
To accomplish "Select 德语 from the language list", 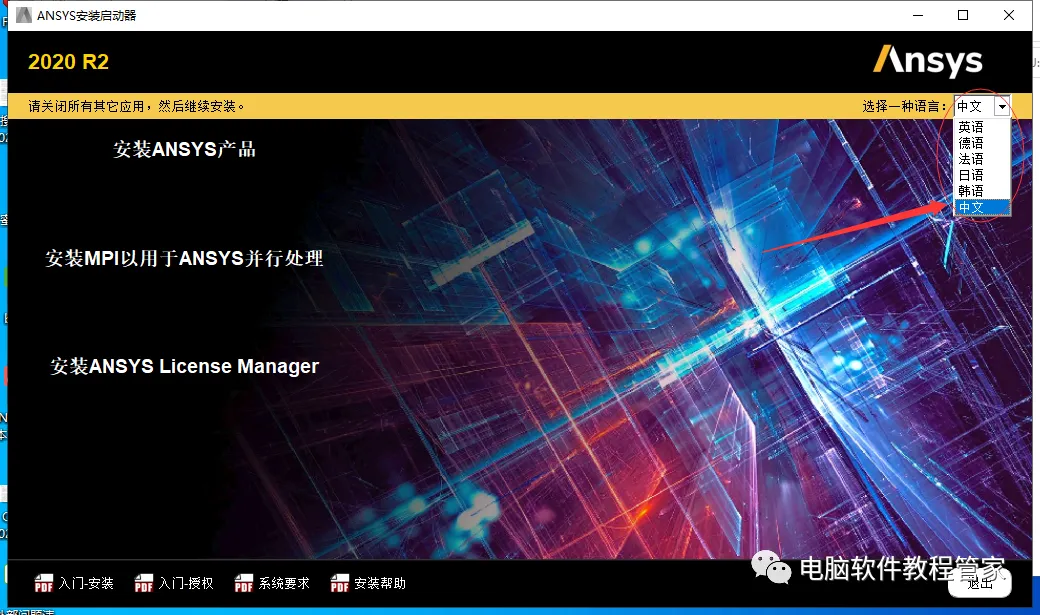I will tap(982, 143).
